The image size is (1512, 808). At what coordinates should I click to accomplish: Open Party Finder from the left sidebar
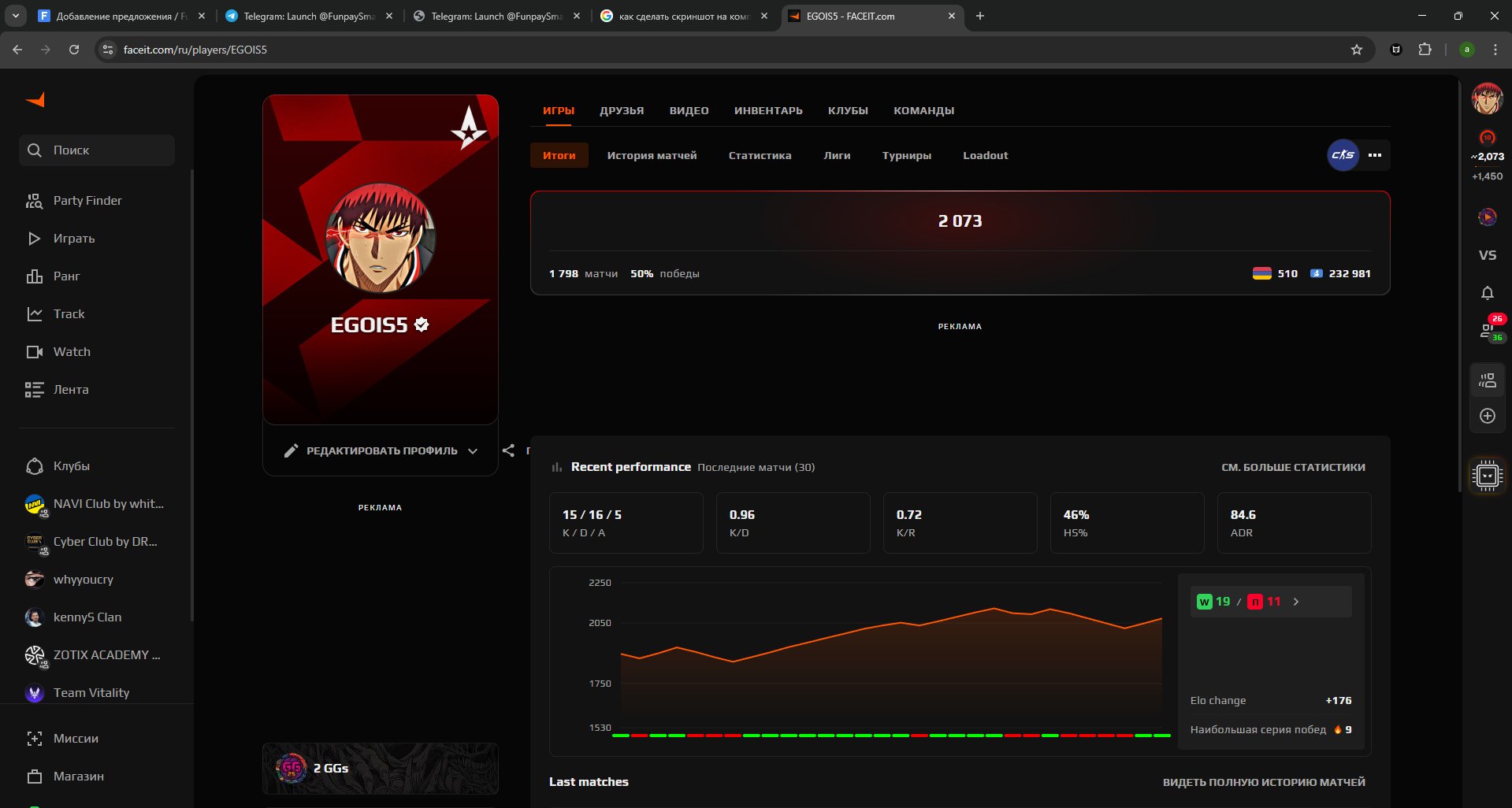pyautogui.click(x=35, y=201)
